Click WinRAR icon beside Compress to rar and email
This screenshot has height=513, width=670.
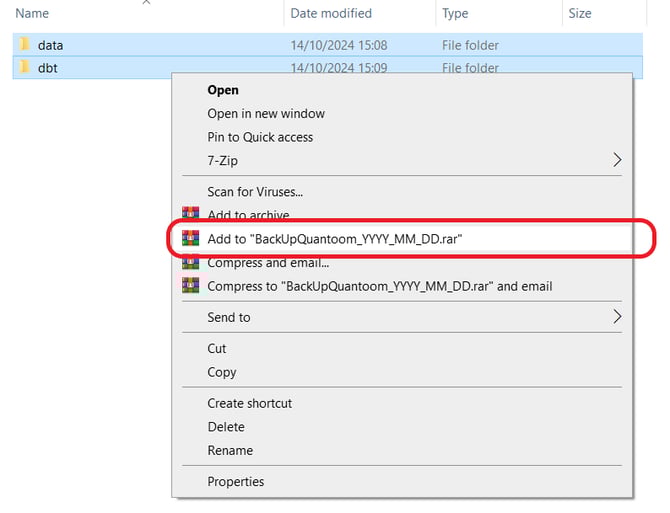[x=190, y=286]
